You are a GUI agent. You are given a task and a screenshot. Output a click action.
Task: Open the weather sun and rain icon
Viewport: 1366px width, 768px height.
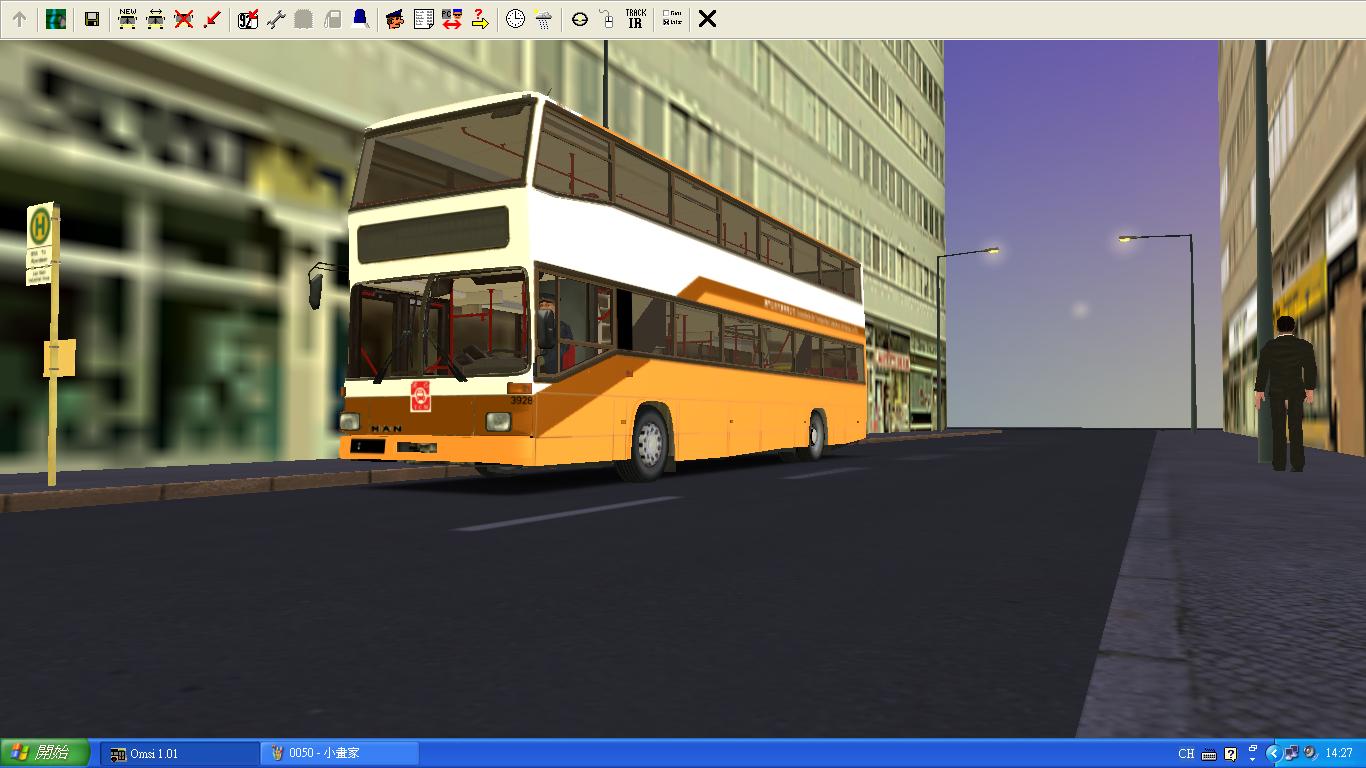coord(543,19)
